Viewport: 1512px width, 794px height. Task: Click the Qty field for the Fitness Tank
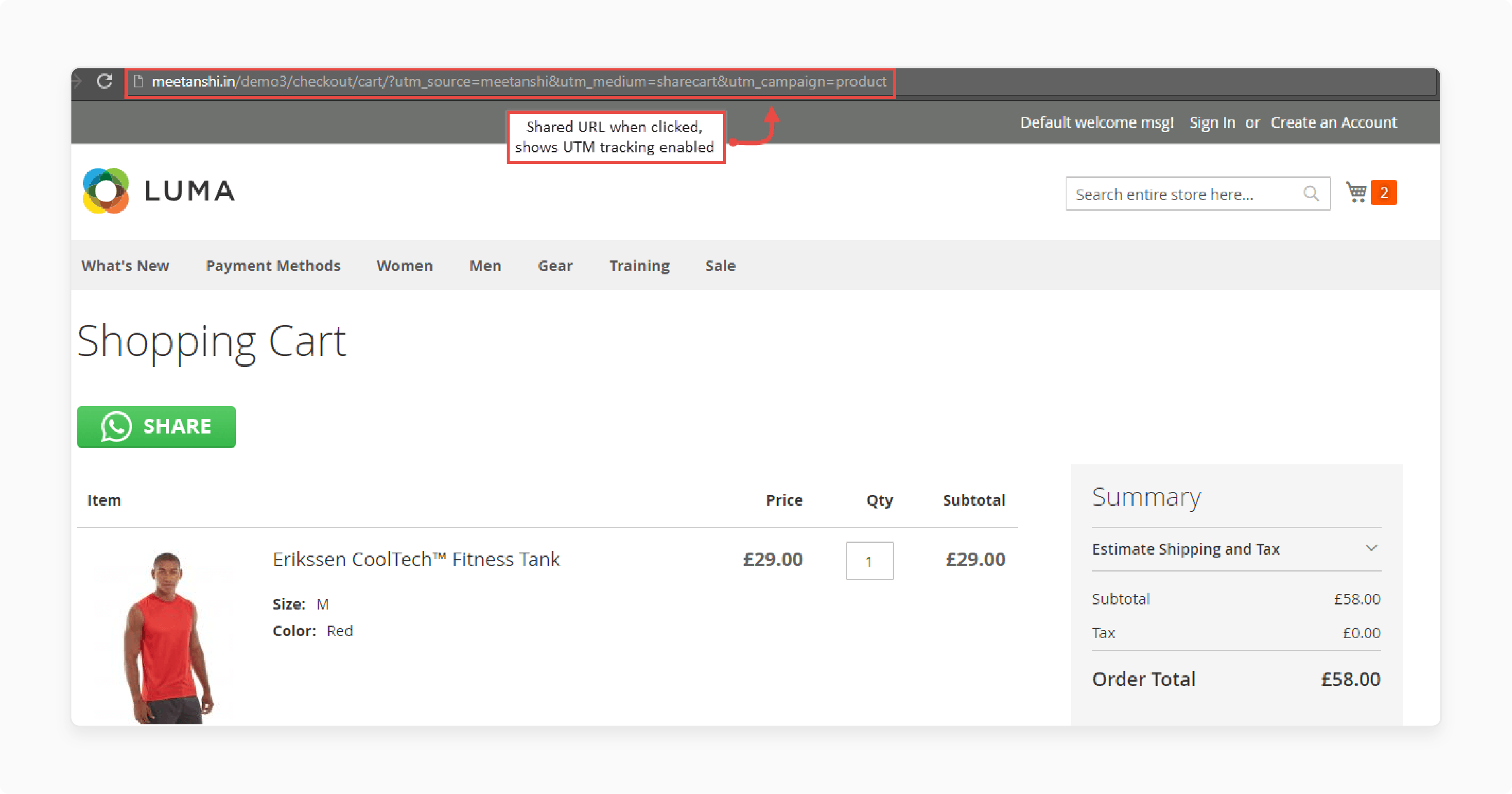869,561
